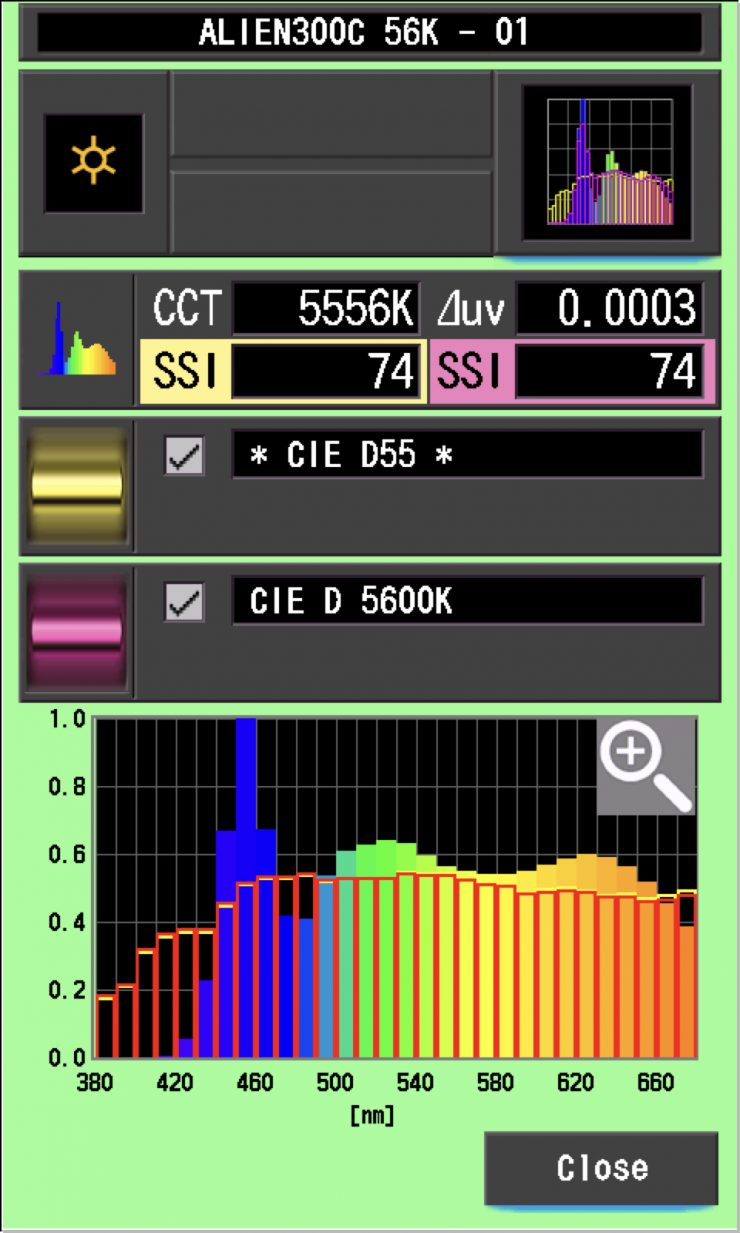Click the ALIEN300C 56K - 01 title field
The image size is (740, 1233).
pos(369,33)
